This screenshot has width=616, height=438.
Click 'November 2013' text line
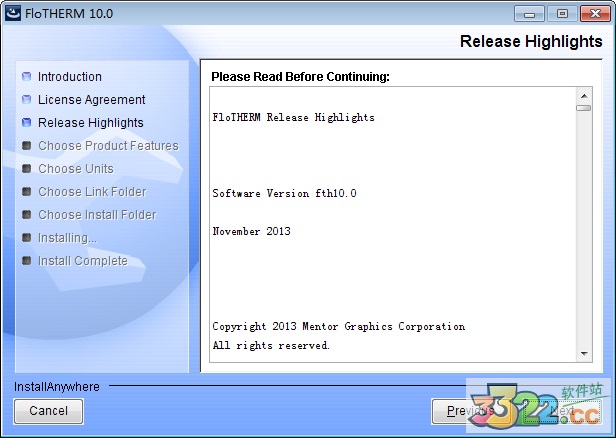click(251, 231)
